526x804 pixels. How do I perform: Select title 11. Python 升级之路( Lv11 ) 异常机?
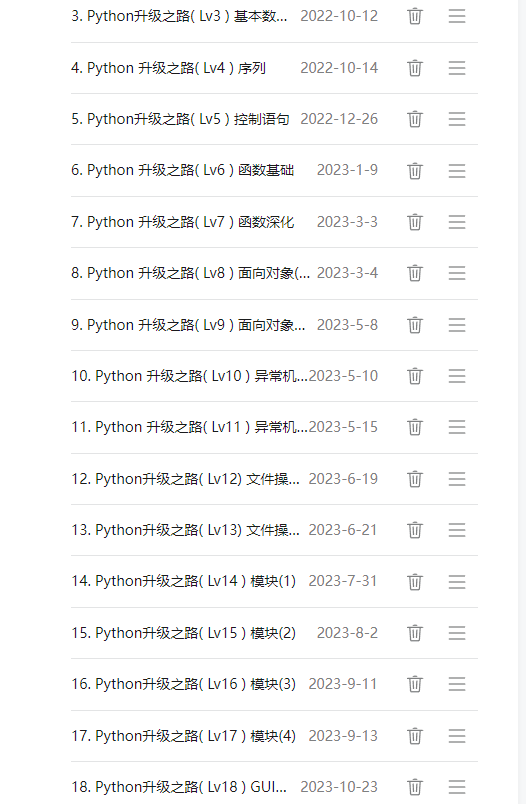189,427
